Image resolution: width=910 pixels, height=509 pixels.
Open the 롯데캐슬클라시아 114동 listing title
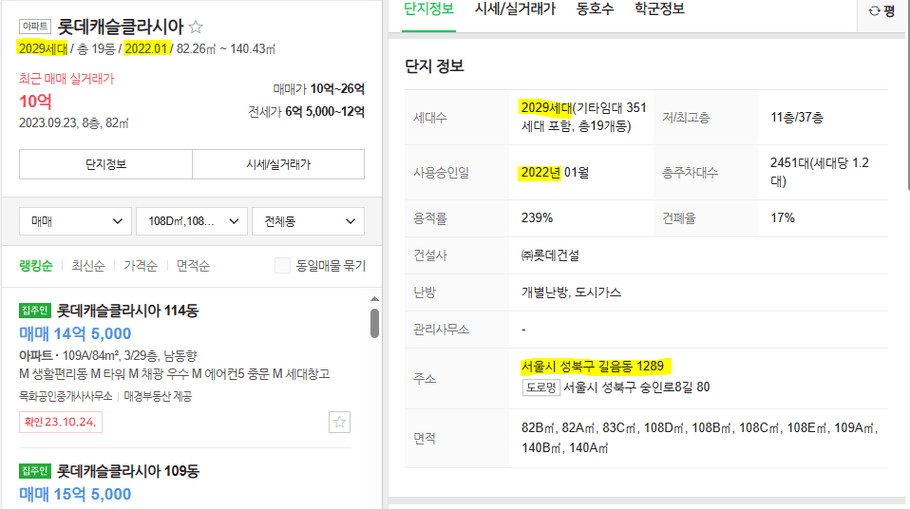tap(128, 311)
